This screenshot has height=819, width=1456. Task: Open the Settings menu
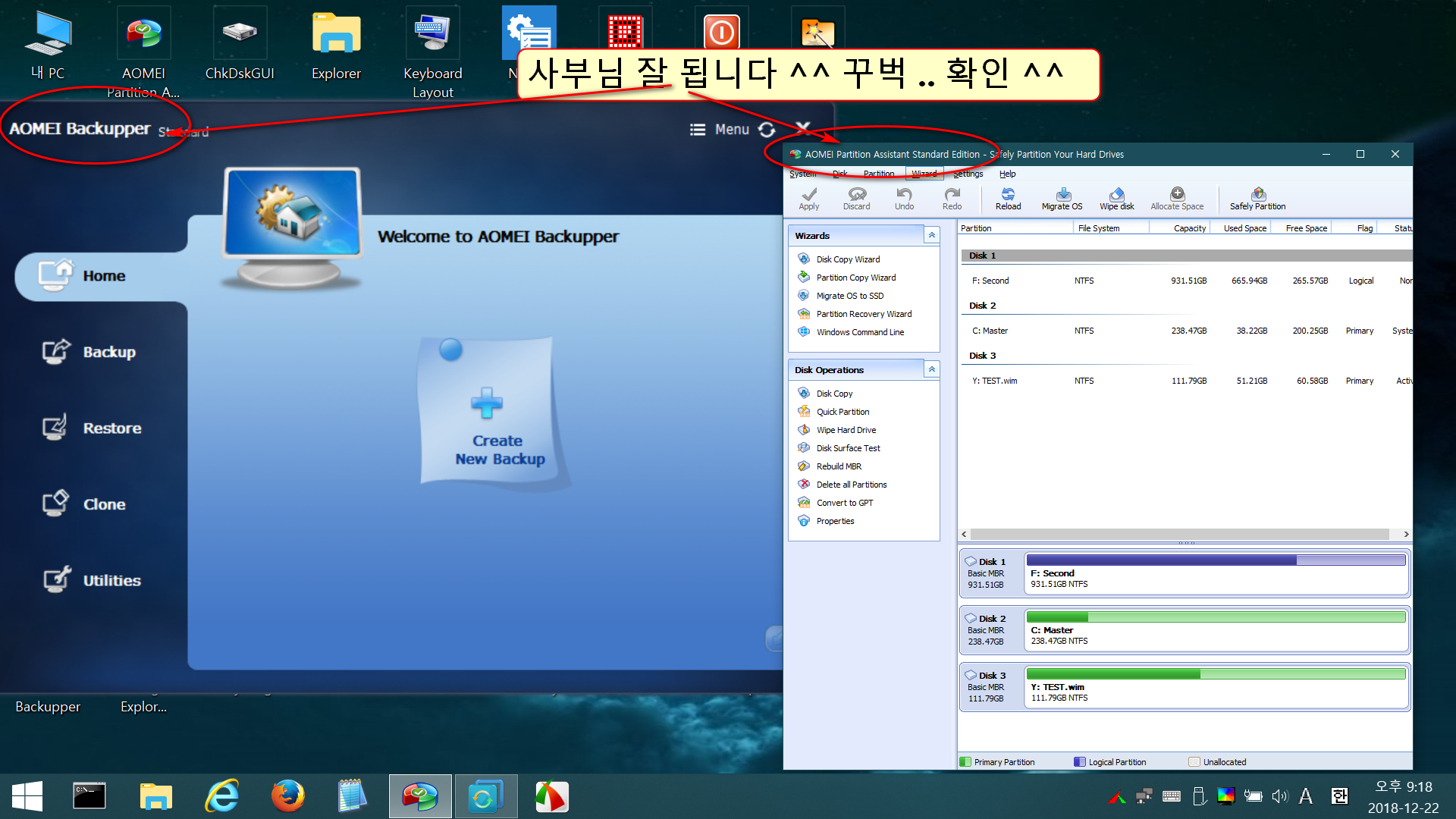coord(968,174)
